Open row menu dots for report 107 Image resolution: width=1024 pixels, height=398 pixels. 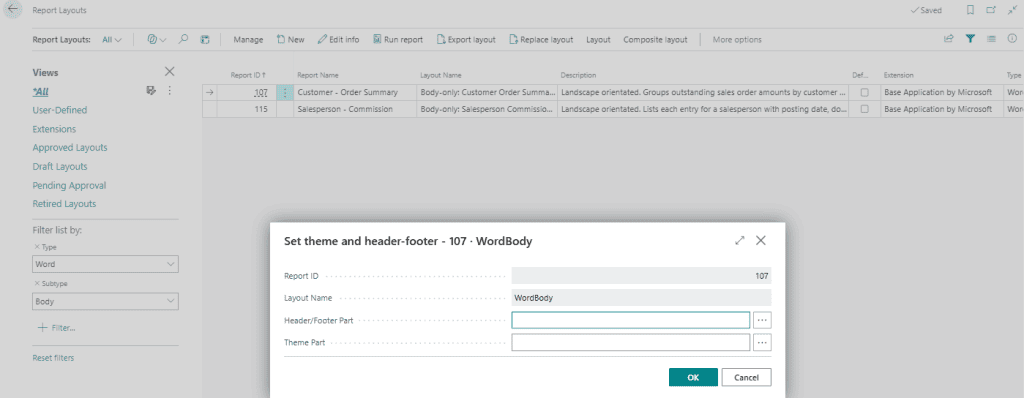(x=285, y=93)
